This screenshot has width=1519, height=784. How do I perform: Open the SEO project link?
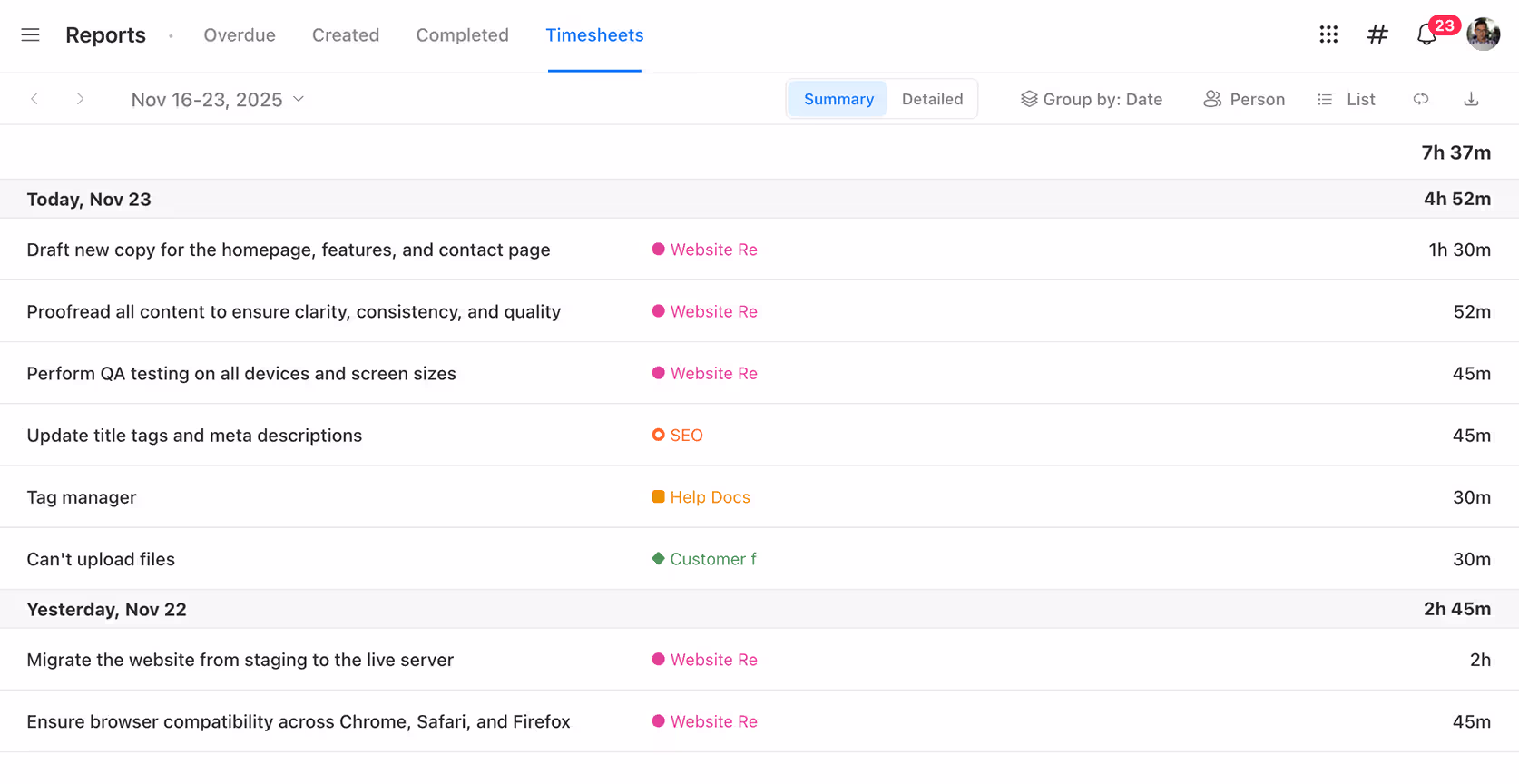pos(686,436)
